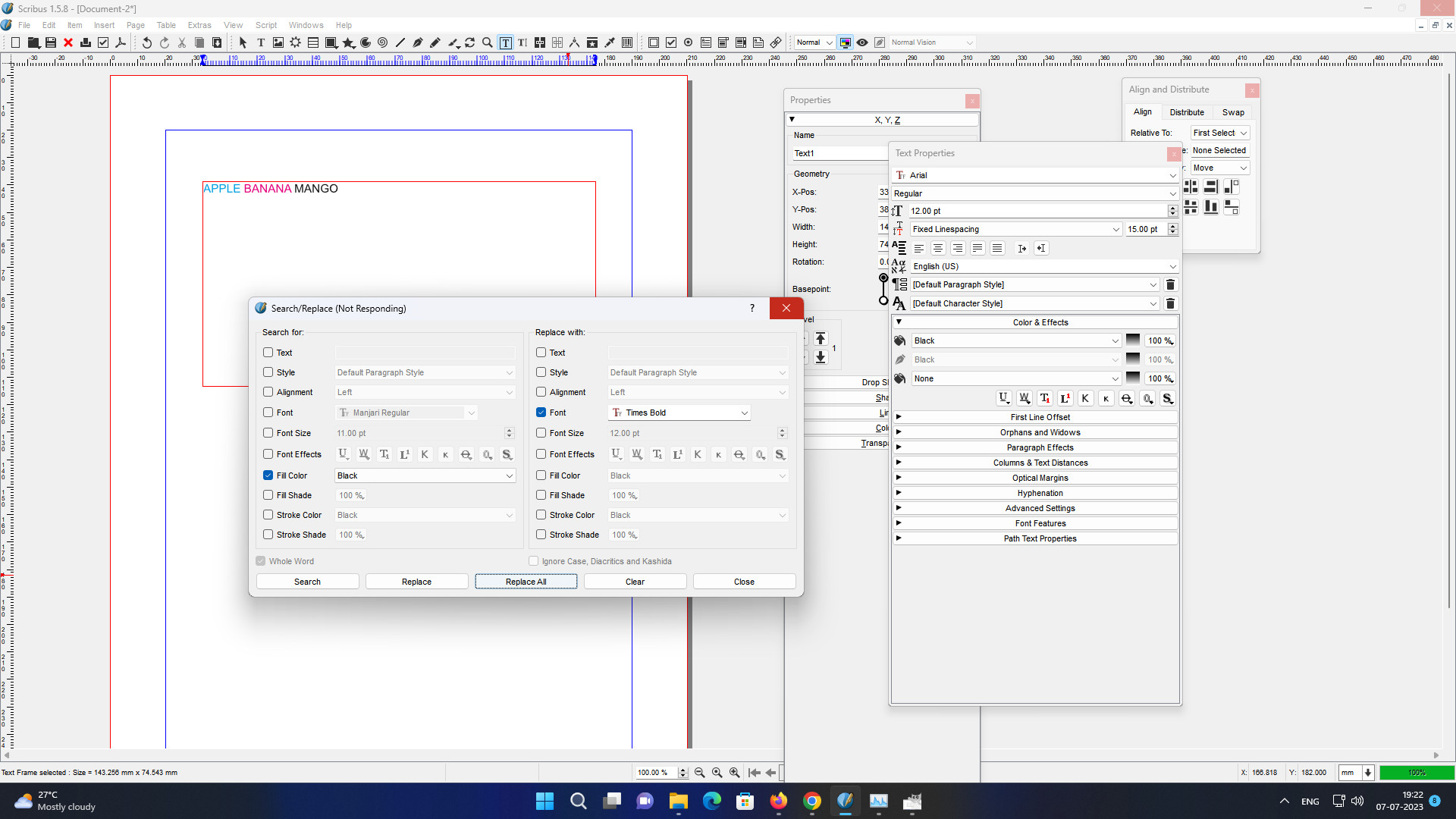Switch to the Distribute tab

click(x=1186, y=112)
